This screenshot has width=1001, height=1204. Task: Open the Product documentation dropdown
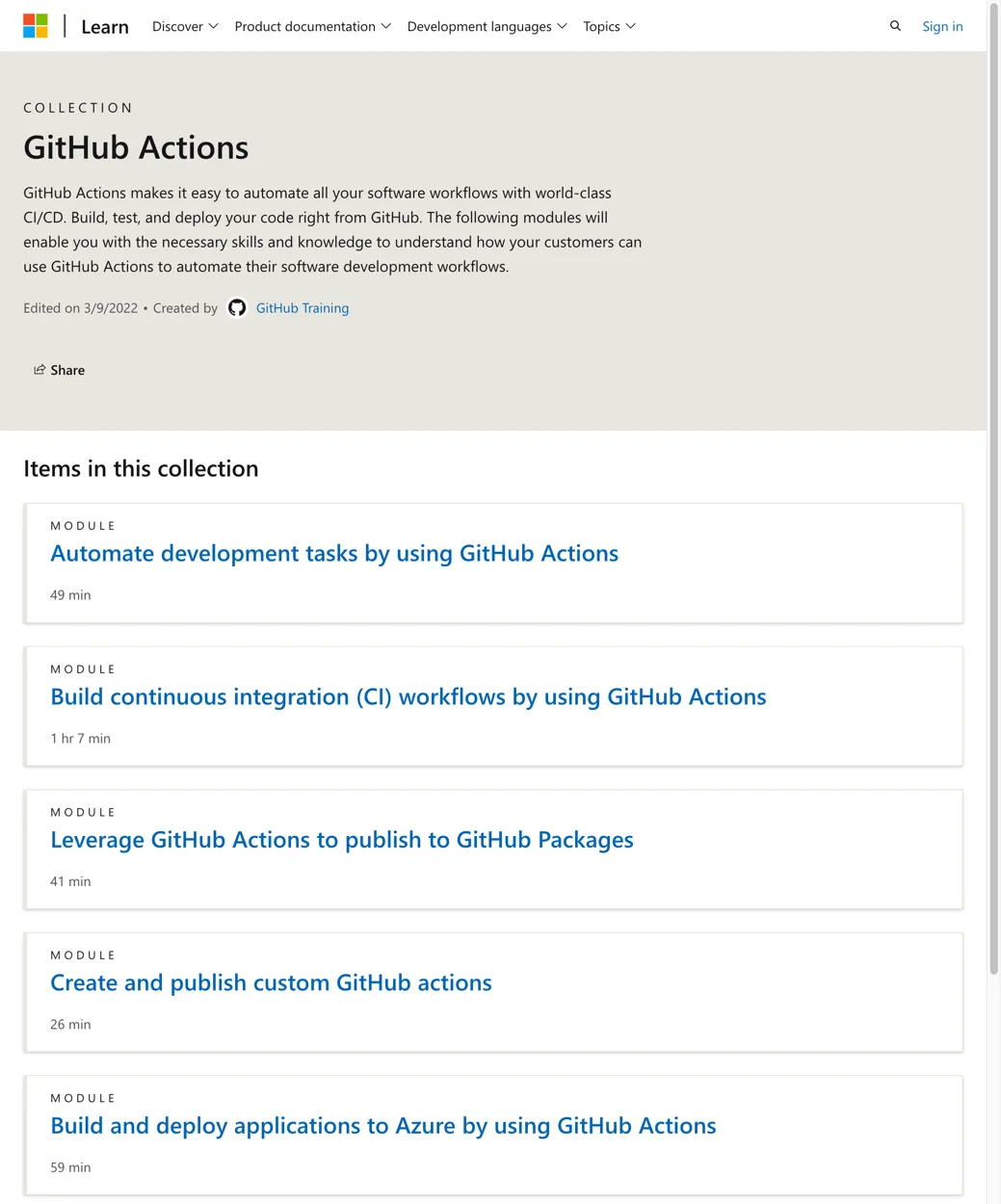click(312, 26)
